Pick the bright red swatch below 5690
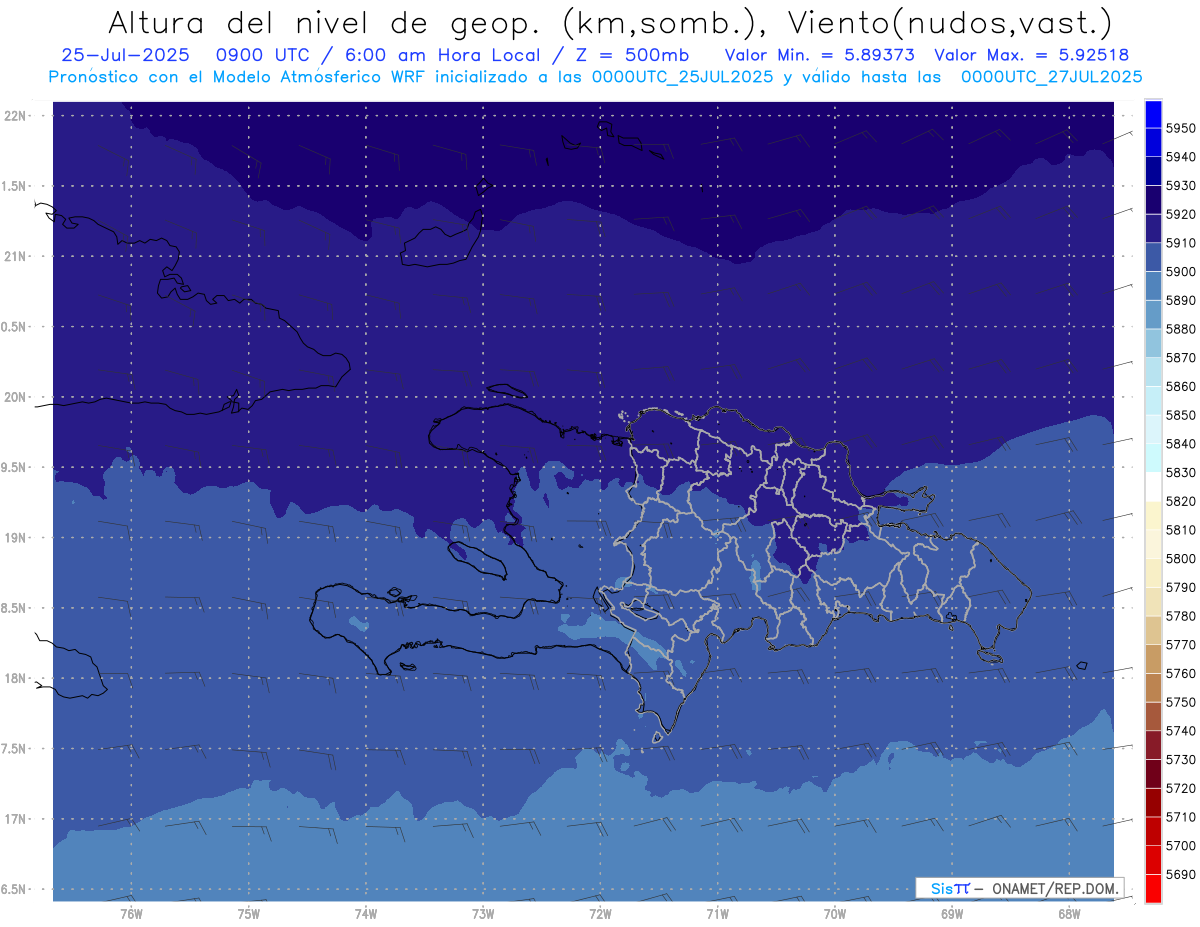This screenshot has height=927, width=1200. point(1153,888)
